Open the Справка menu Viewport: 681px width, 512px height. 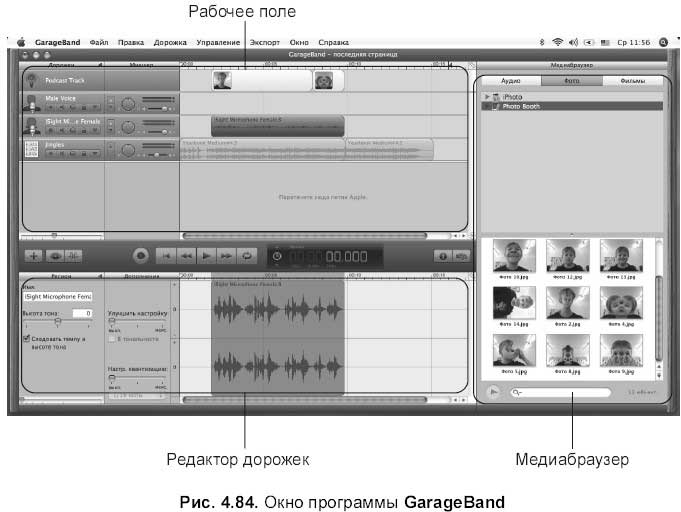[333, 42]
